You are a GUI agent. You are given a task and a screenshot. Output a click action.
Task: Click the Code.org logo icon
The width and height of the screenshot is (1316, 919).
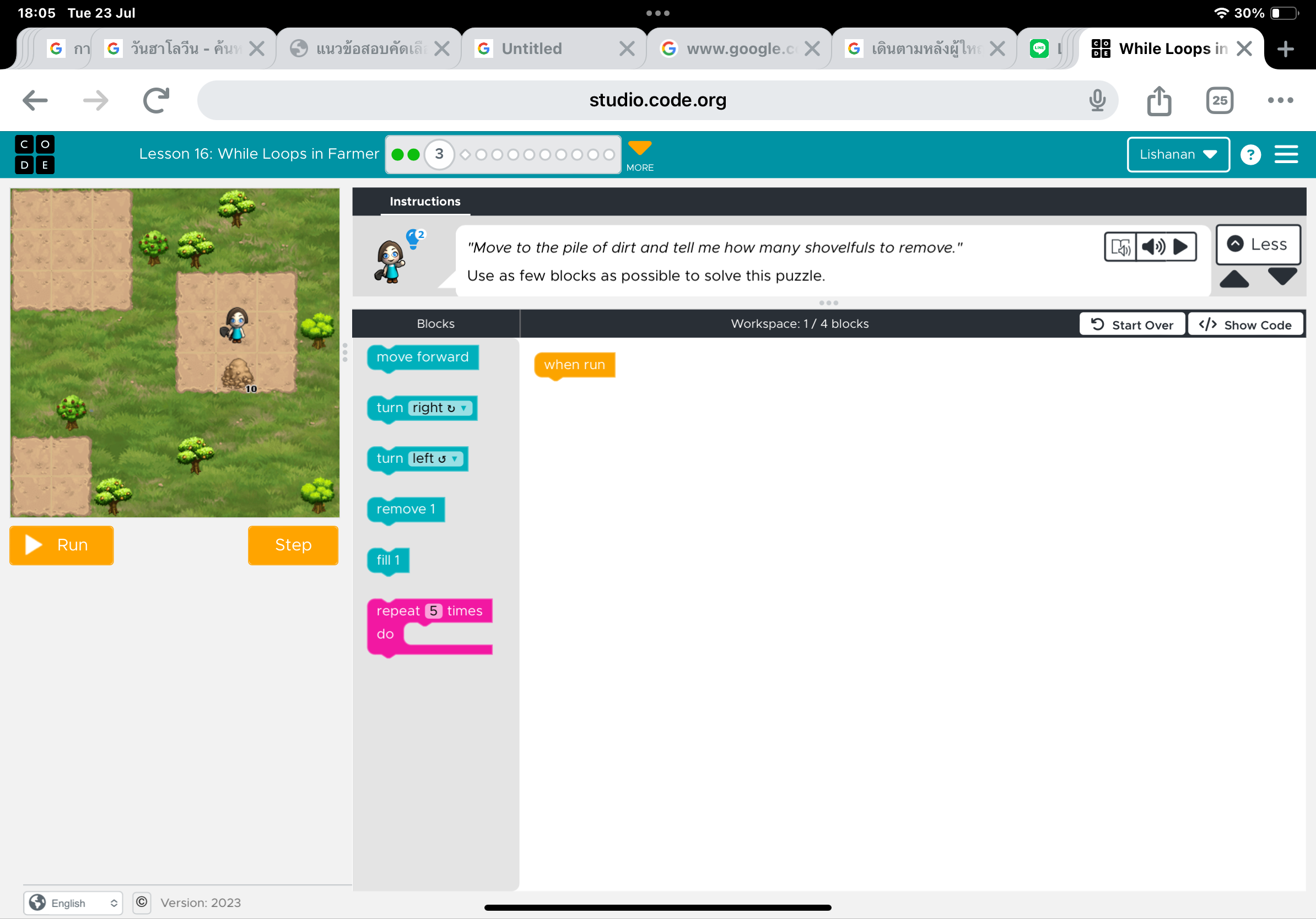click(34, 154)
